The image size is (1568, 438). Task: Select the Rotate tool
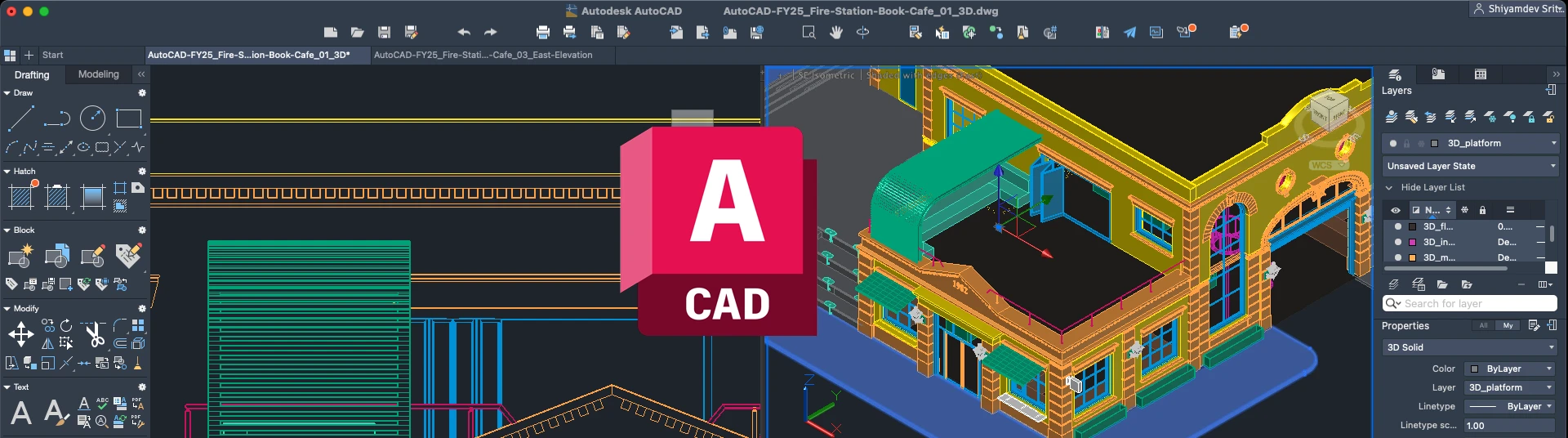[x=66, y=325]
